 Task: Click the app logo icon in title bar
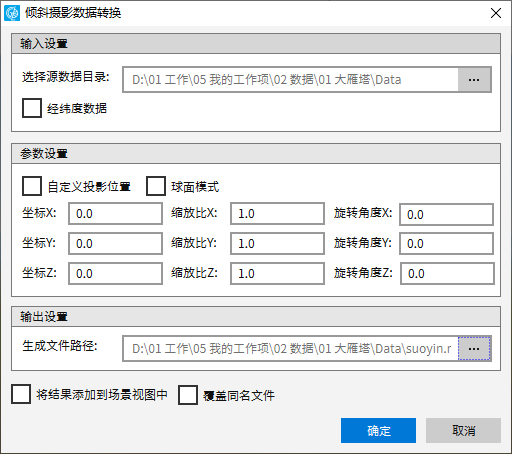tap(12, 13)
